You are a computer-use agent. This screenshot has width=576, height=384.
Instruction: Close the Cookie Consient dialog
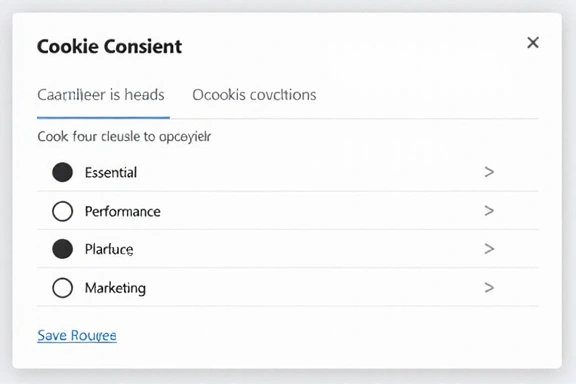533,43
